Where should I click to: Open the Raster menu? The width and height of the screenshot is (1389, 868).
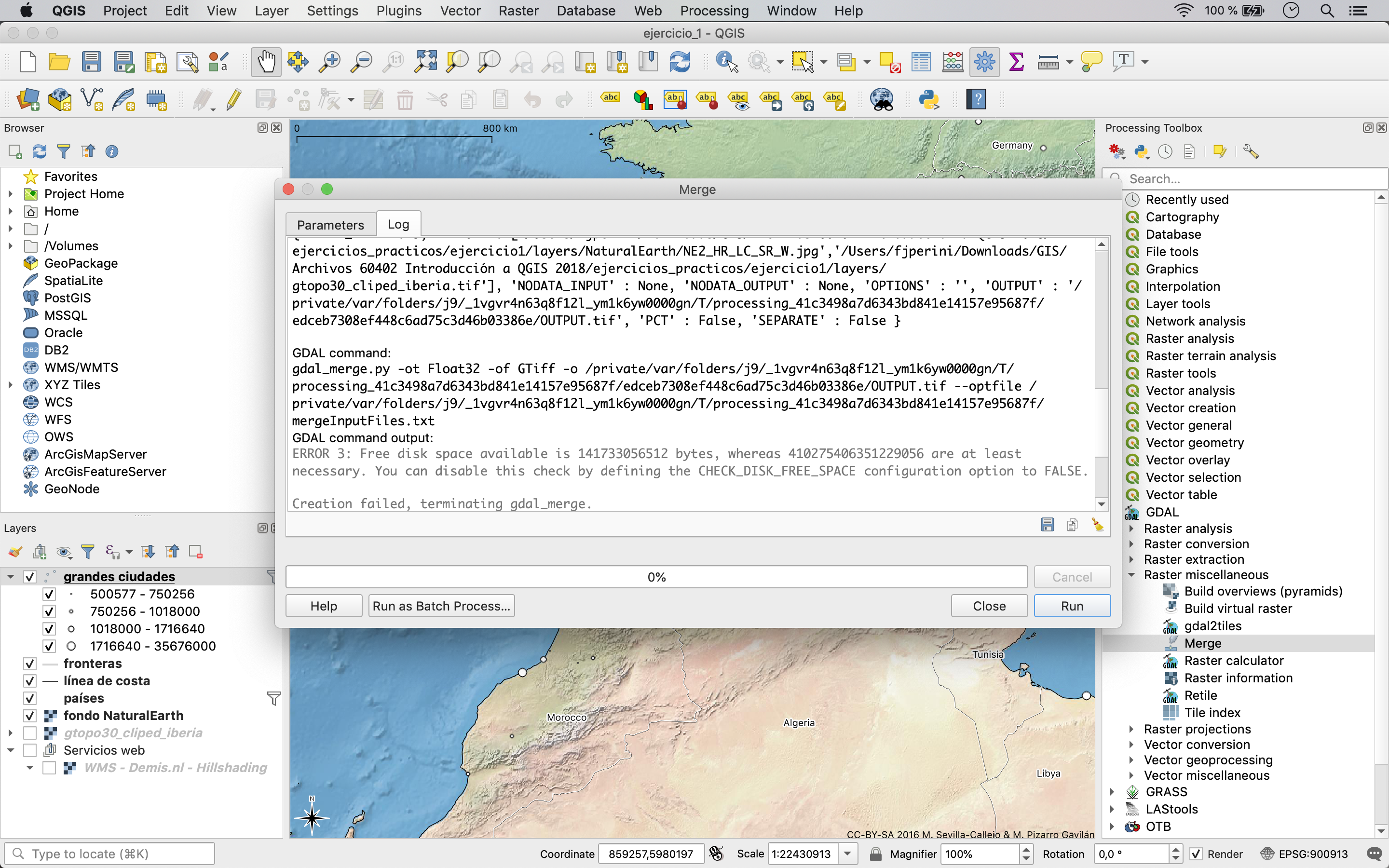coord(517,10)
